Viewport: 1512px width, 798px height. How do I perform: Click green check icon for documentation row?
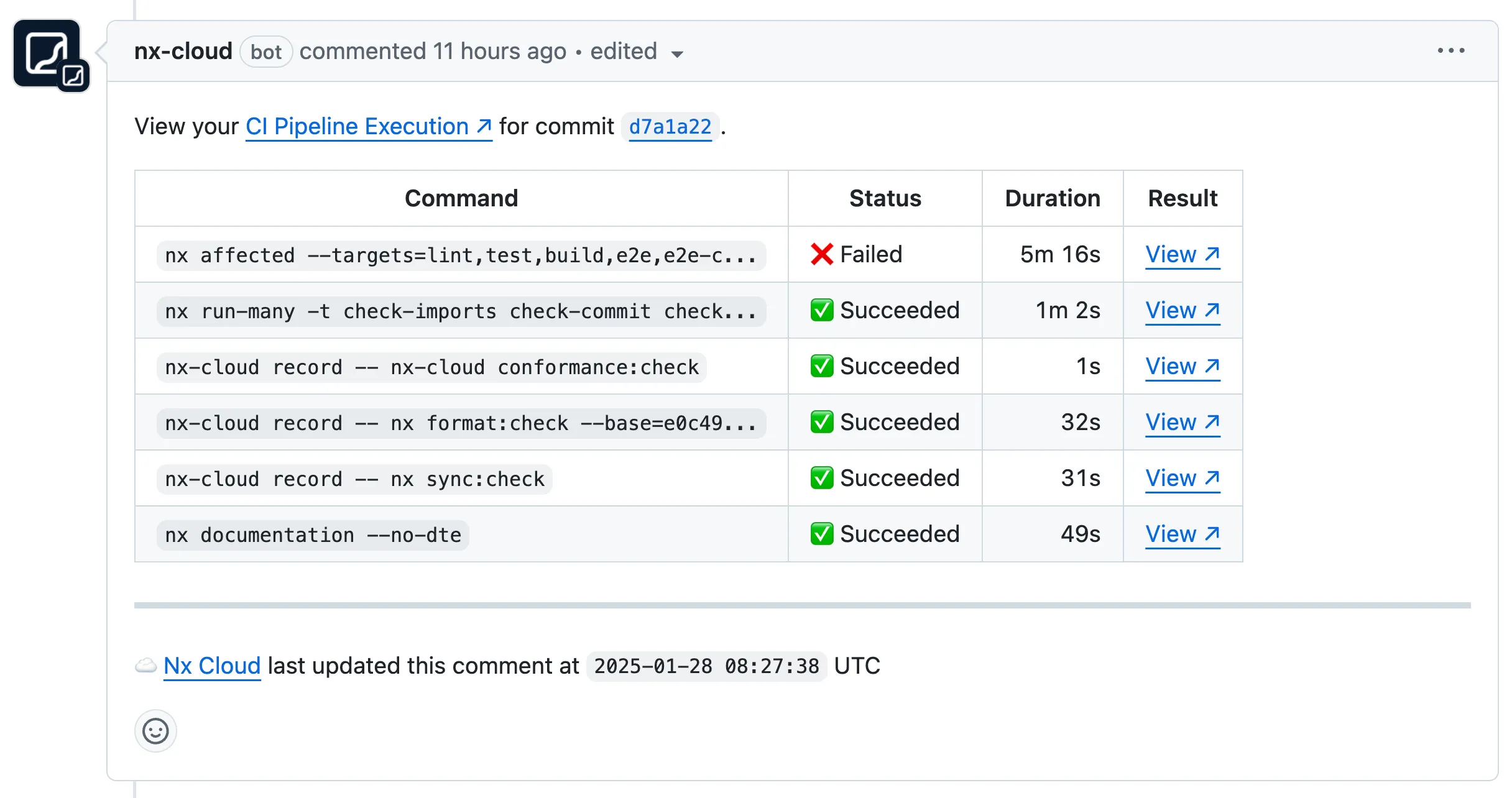click(x=821, y=534)
